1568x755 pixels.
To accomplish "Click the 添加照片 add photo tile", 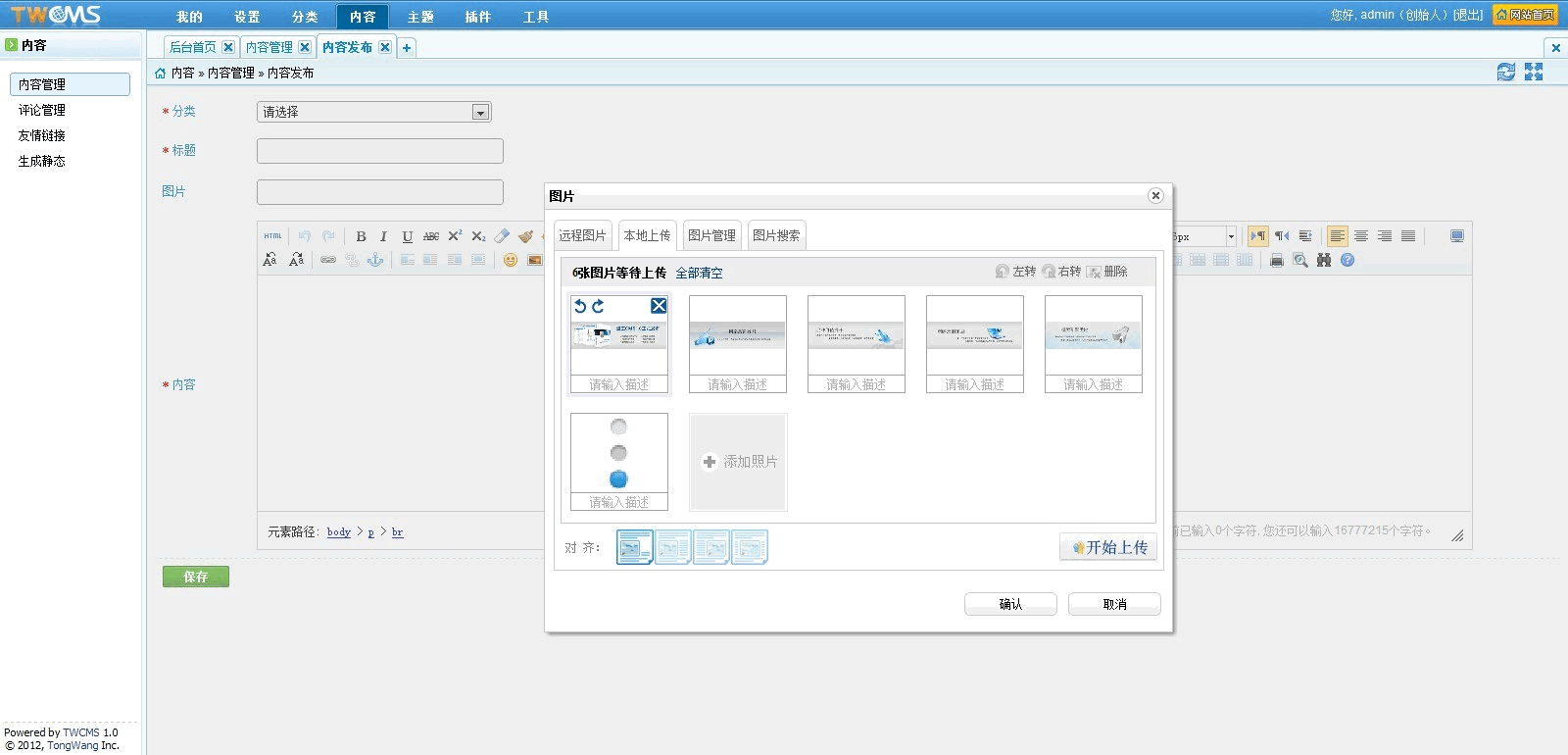I will point(738,462).
